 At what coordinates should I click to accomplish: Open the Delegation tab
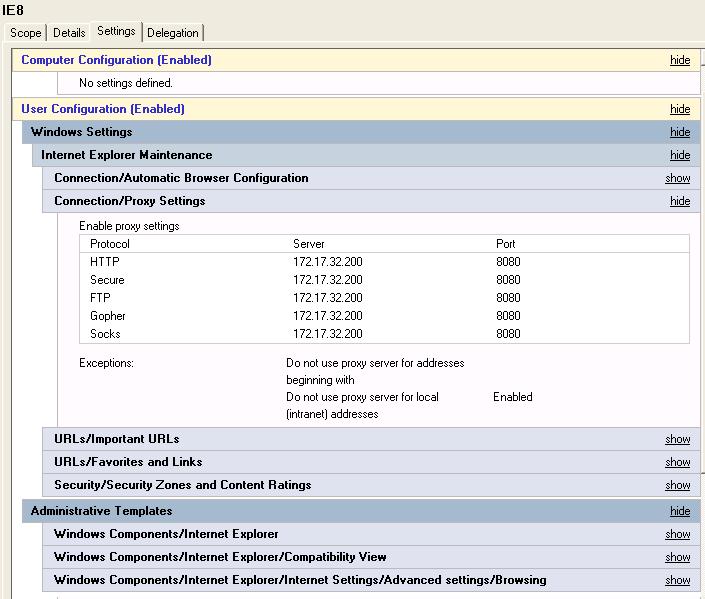[173, 33]
